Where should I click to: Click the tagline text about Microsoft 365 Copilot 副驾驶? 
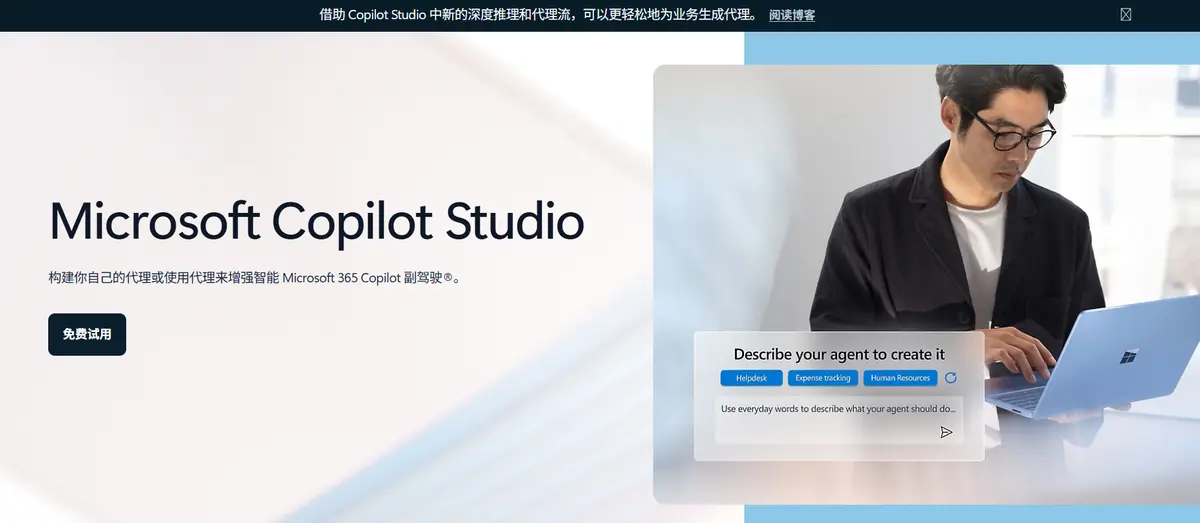255,277
